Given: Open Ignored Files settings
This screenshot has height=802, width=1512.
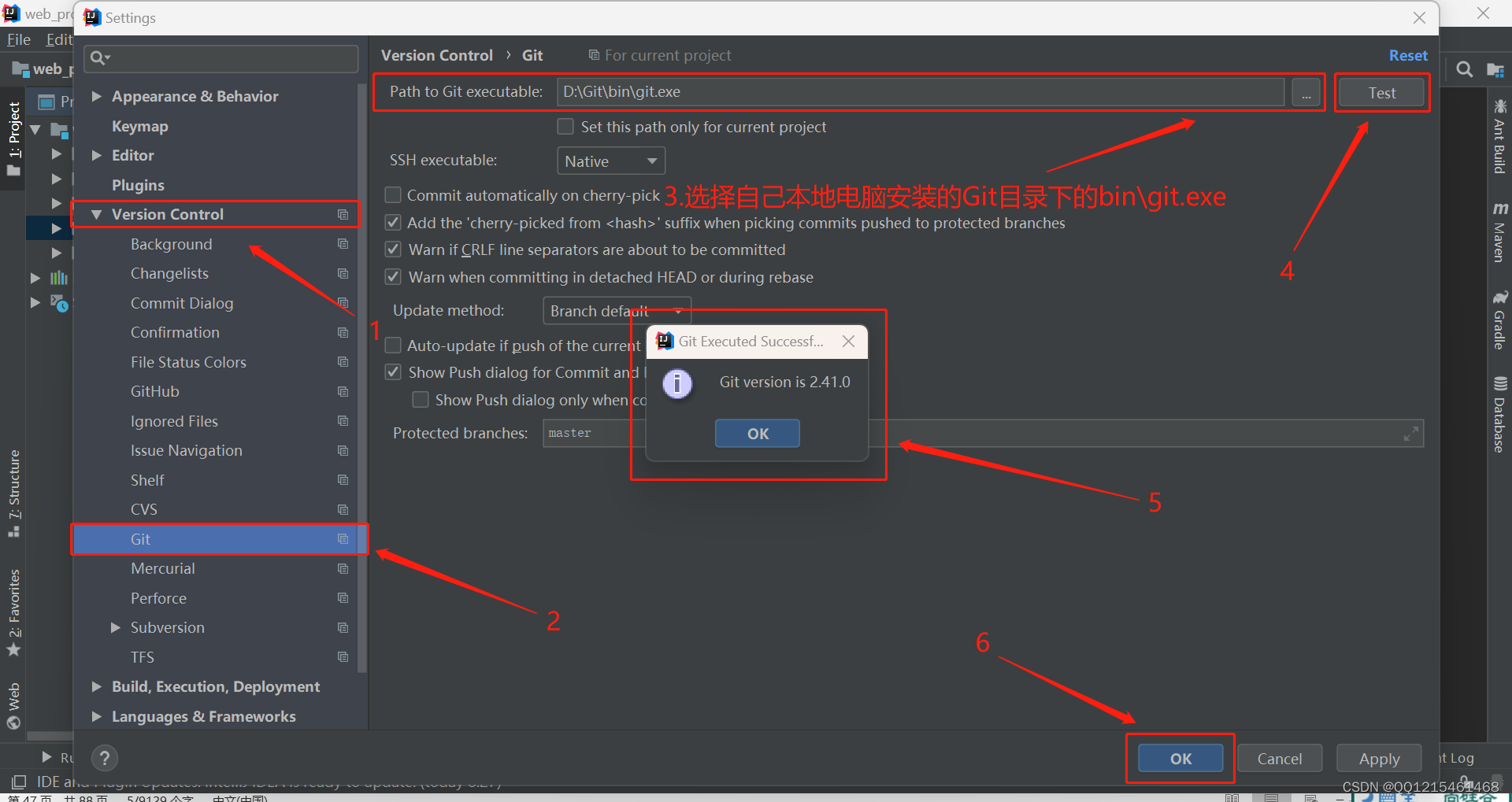Looking at the screenshot, I should (174, 421).
